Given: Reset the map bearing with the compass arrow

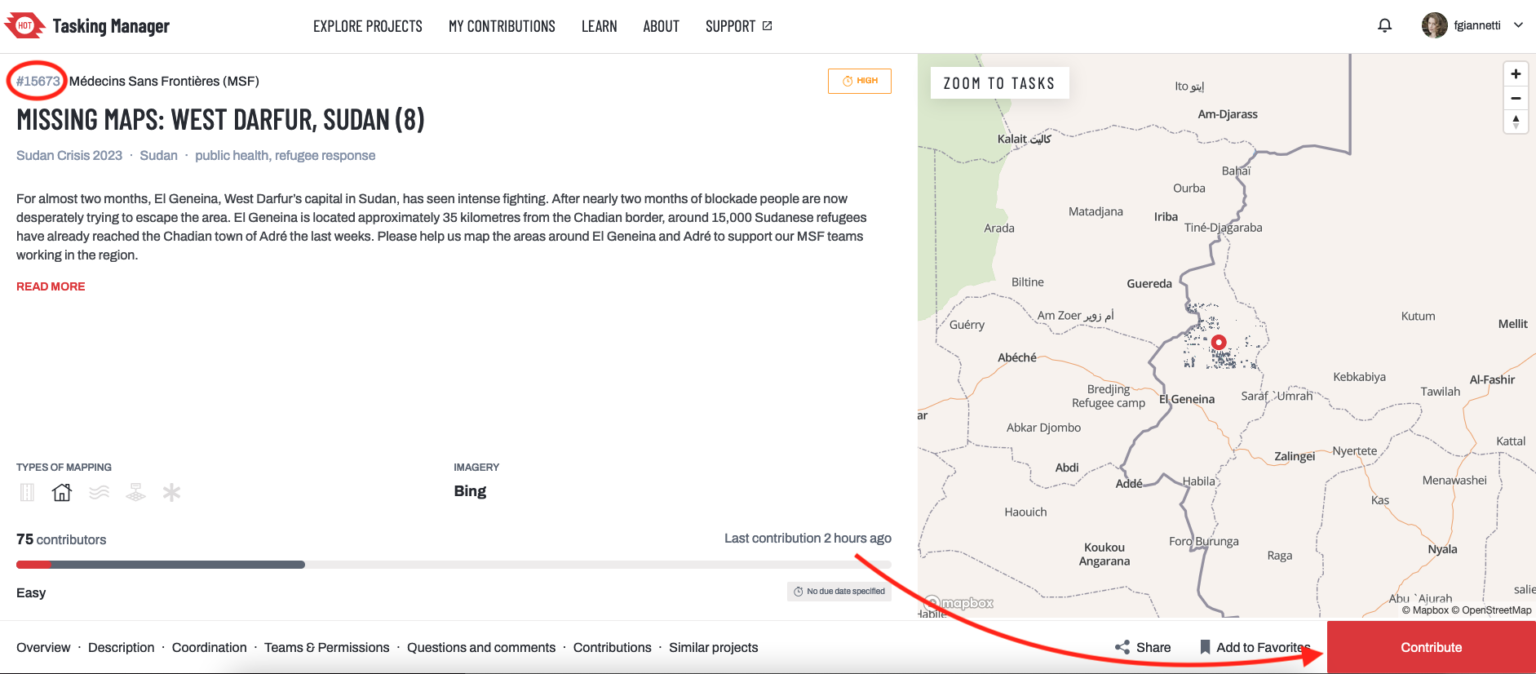Looking at the screenshot, I should (1515, 122).
